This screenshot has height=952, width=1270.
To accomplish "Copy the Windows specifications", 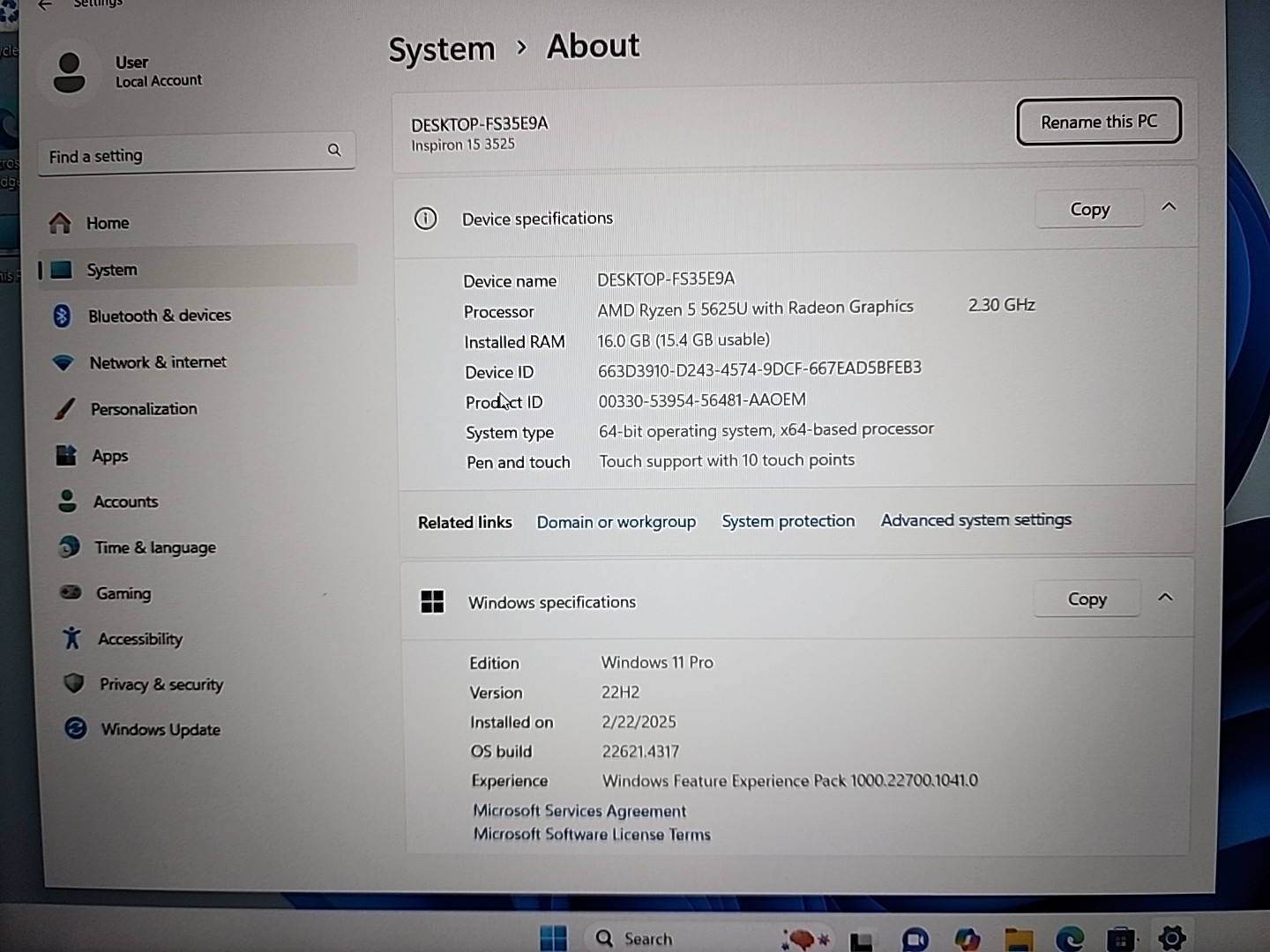I will 1087,599.
